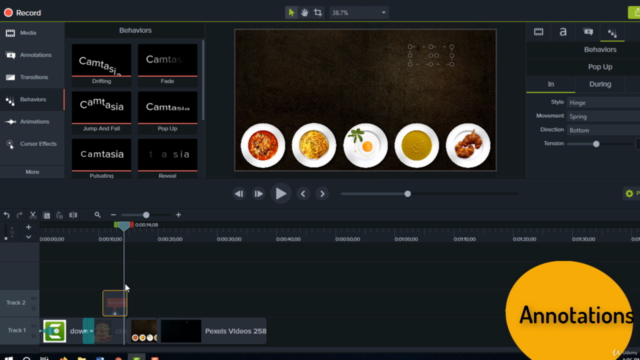Open the Movement dropdown showing Spring
Viewport: 640px width, 360px height.
pos(603,117)
